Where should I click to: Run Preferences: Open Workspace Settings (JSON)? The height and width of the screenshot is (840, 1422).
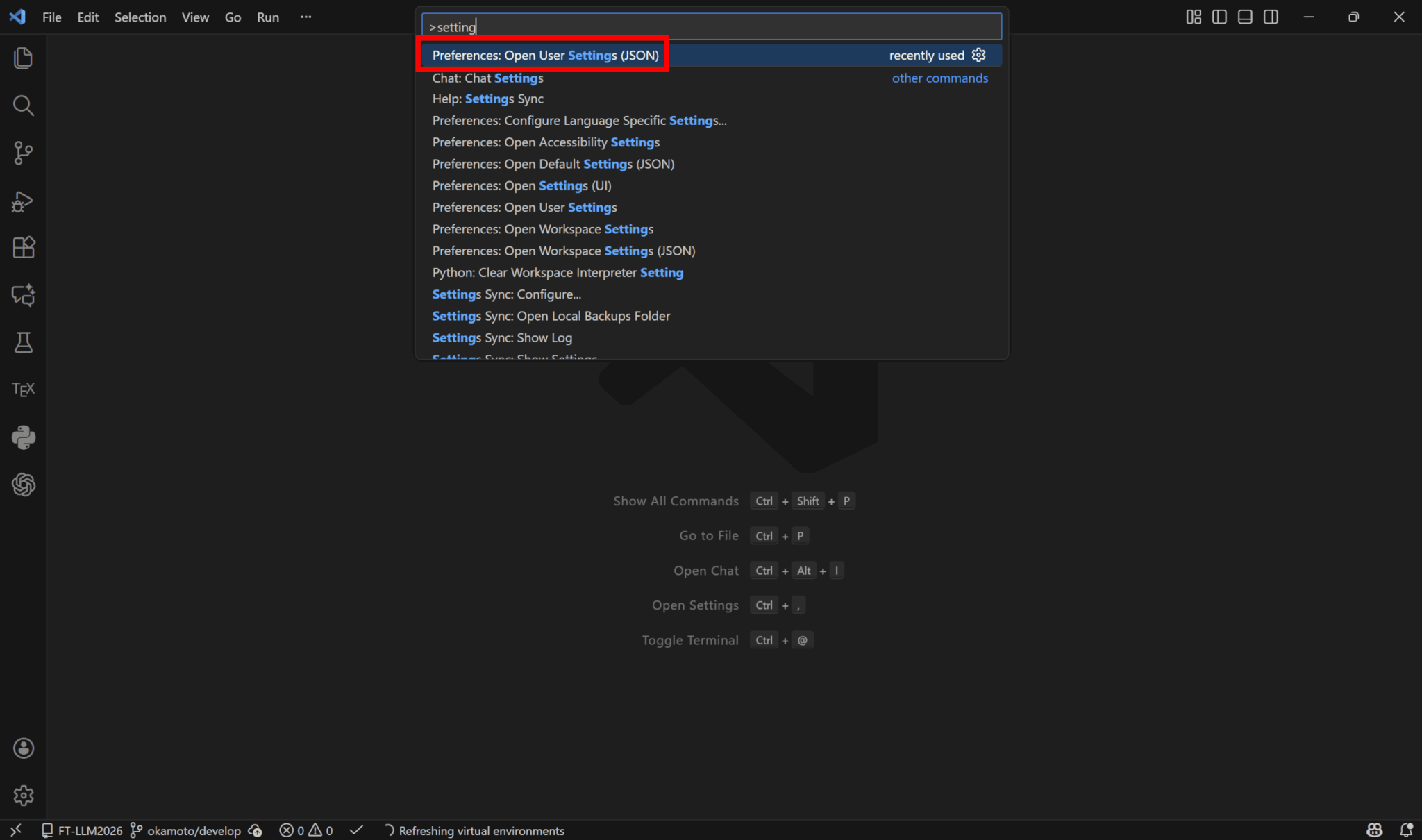click(x=563, y=251)
